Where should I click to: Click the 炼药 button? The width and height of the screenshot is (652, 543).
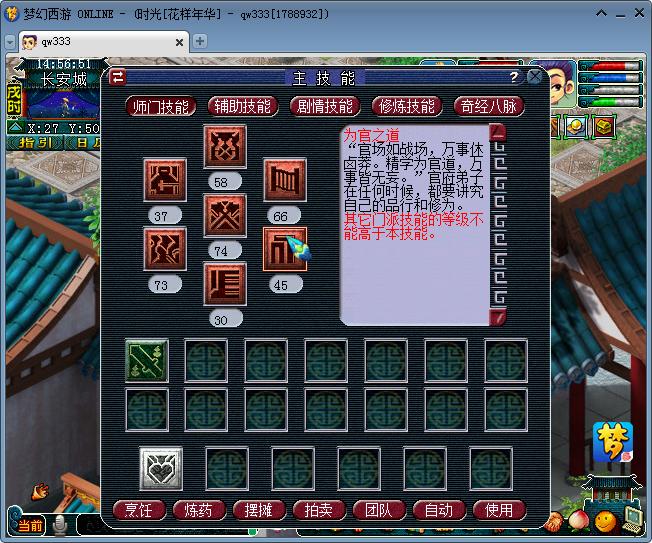(x=199, y=510)
